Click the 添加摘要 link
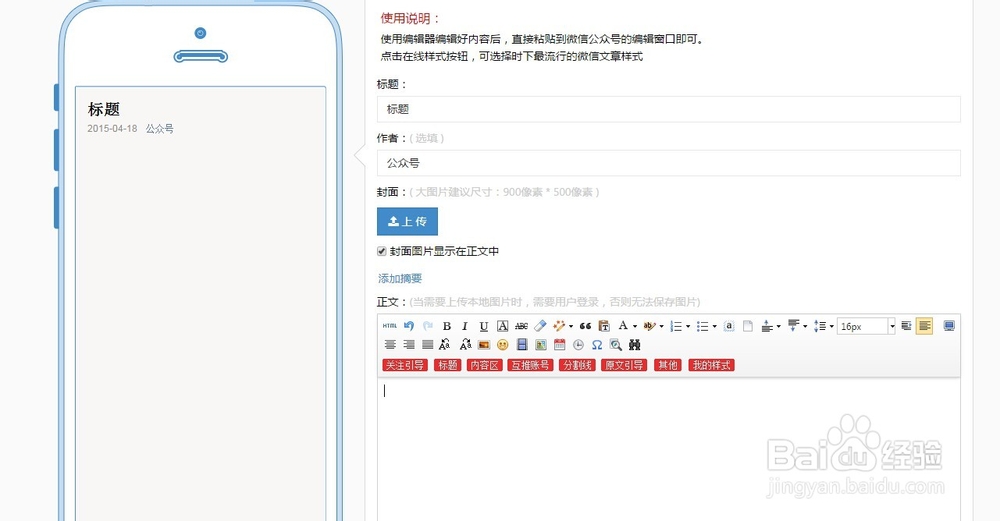Viewport: 1000px width, 521px height. click(x=400, y=278)
